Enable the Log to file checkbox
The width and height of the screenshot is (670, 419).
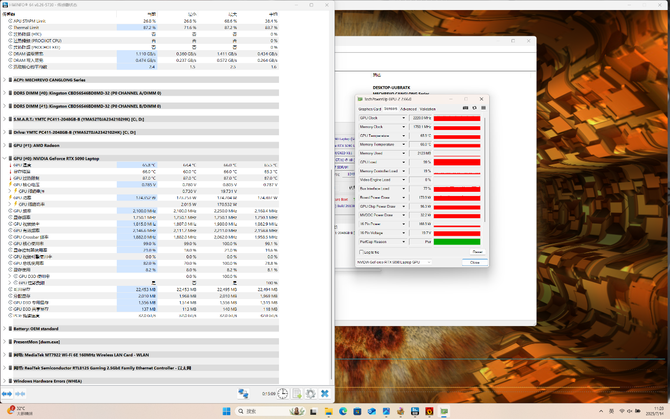pyautogui.click(x=362, y=252)
